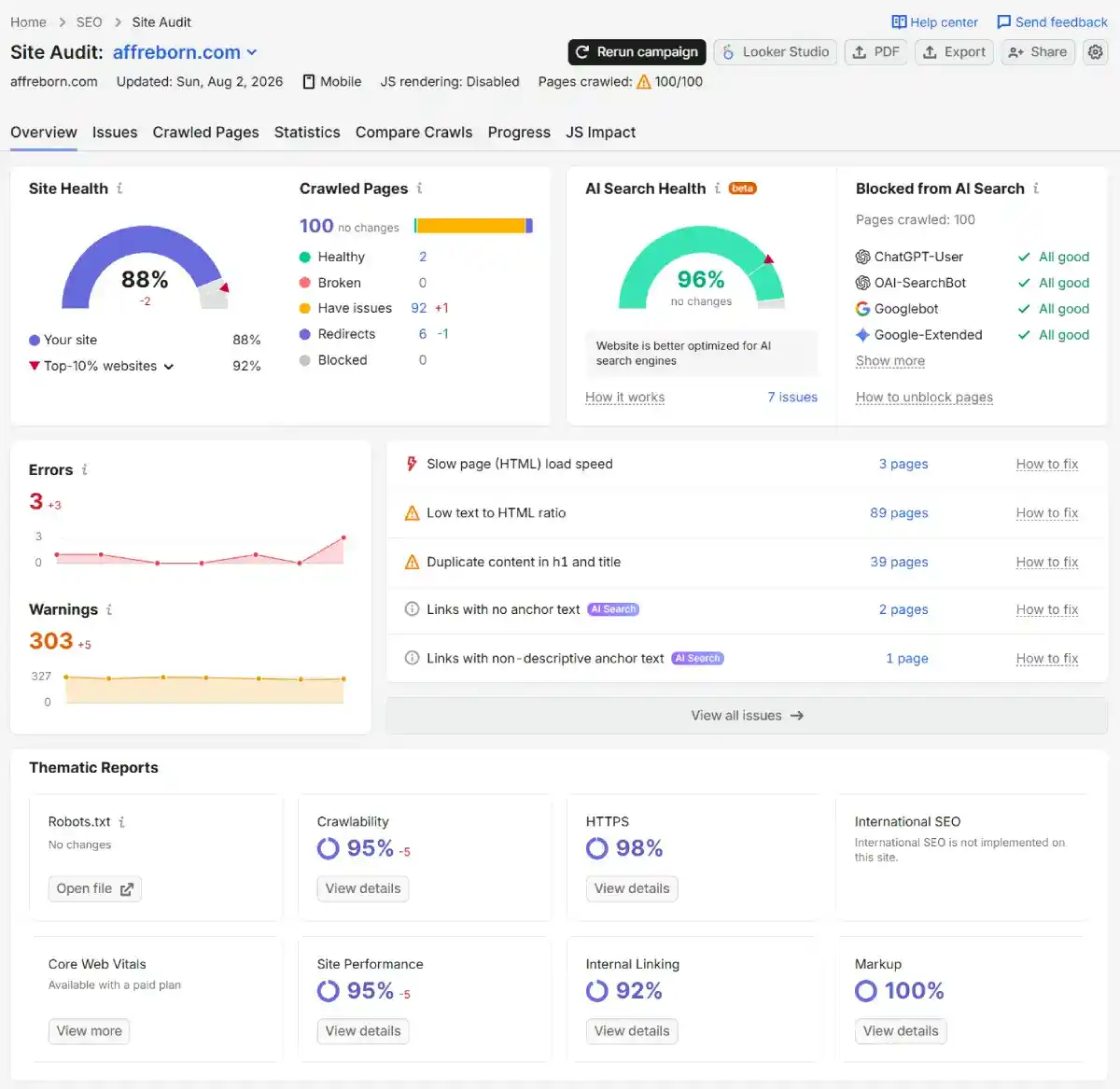Screen dimensions: 1120x1089
Task: Switch to the JS Impact tab
Action: click(600, 133)
